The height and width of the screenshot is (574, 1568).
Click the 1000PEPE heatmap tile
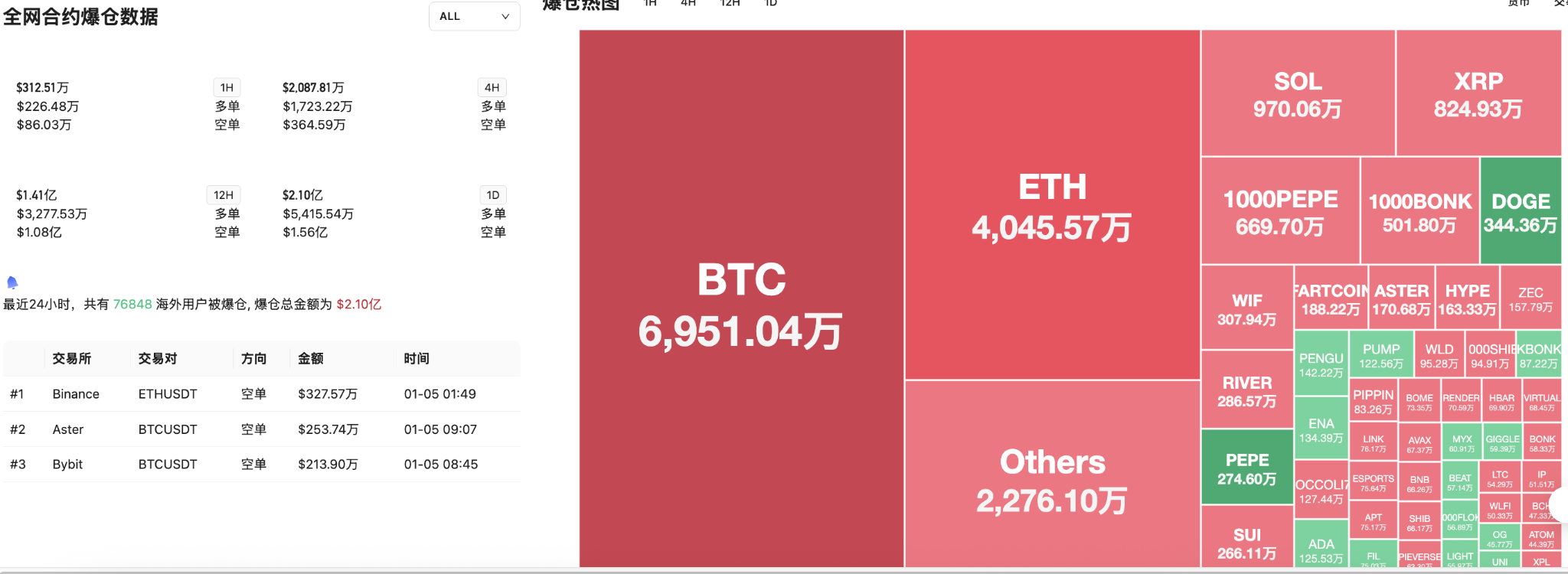(x=1280, y=211)
